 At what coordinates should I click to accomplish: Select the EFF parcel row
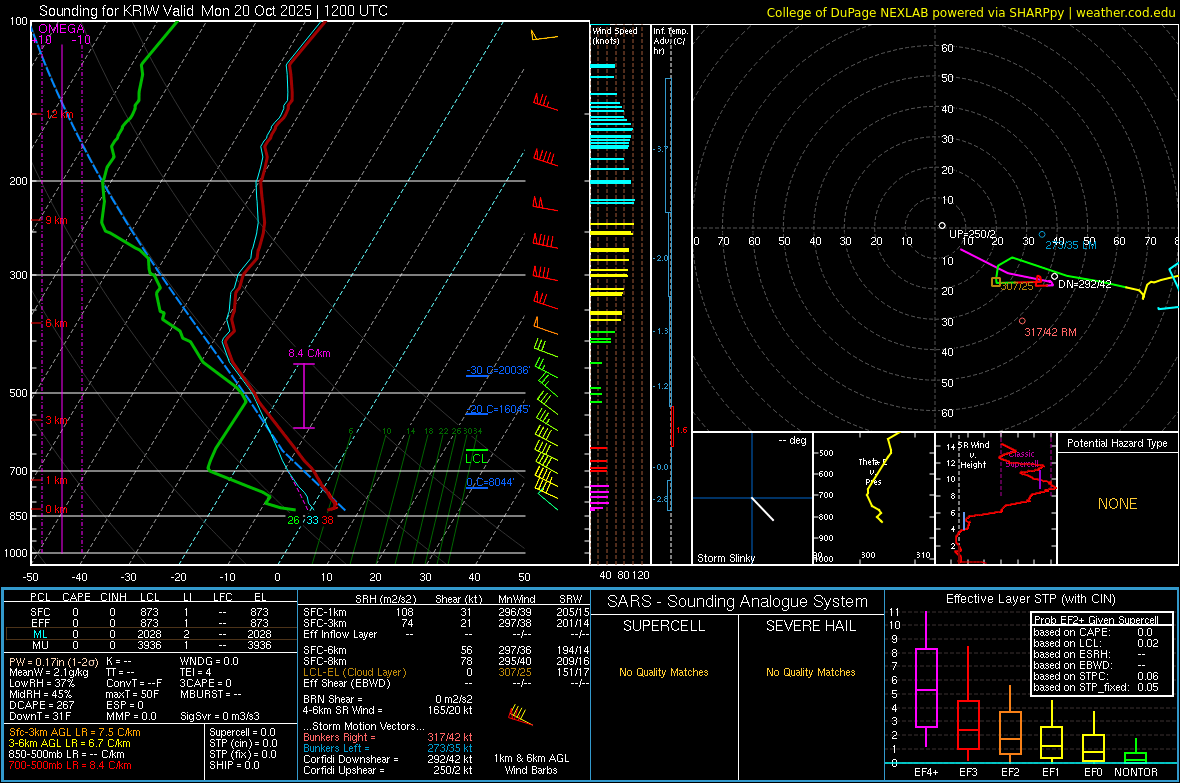click(x=149, y=623)
